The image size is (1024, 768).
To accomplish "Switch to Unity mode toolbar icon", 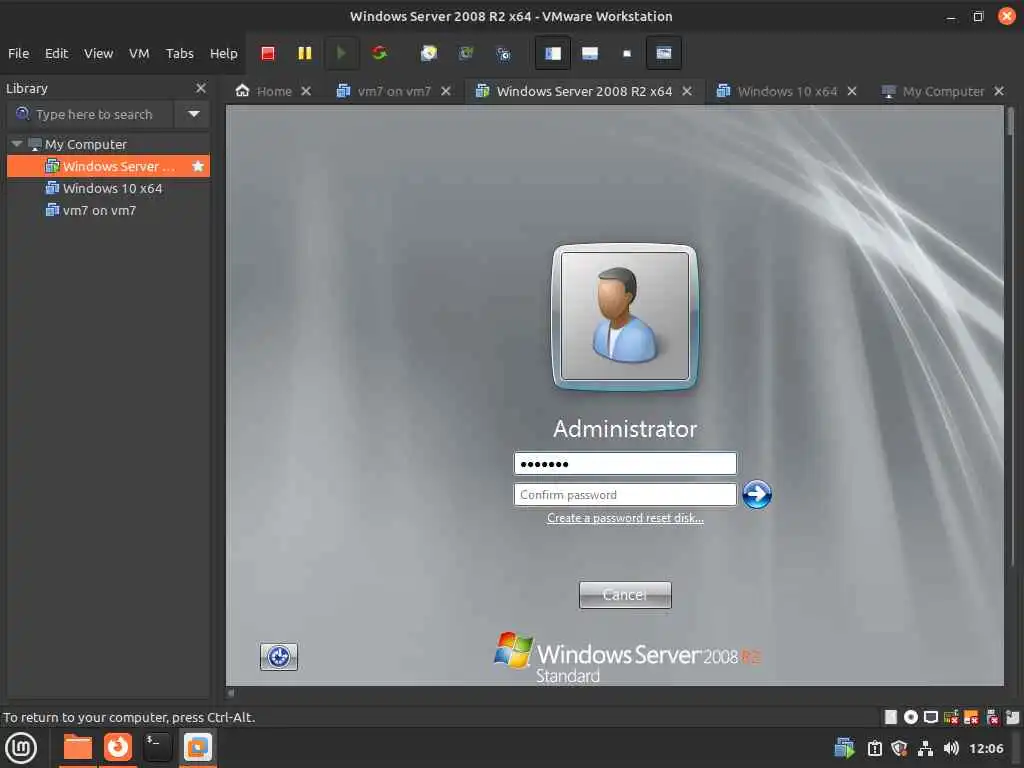I will click(x=664, y=53).
